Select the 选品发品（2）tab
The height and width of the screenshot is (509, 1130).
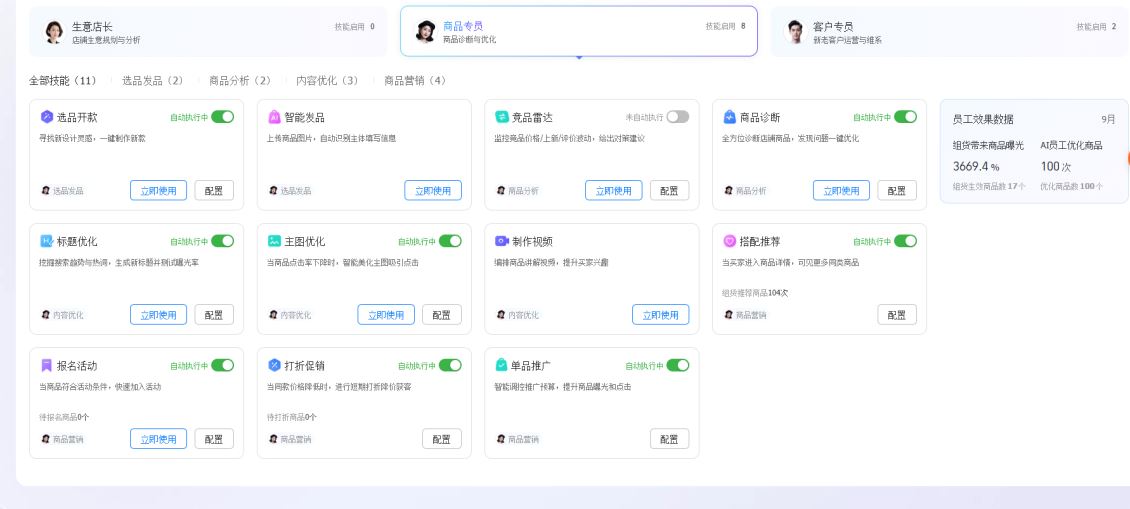tap(153, 81)
